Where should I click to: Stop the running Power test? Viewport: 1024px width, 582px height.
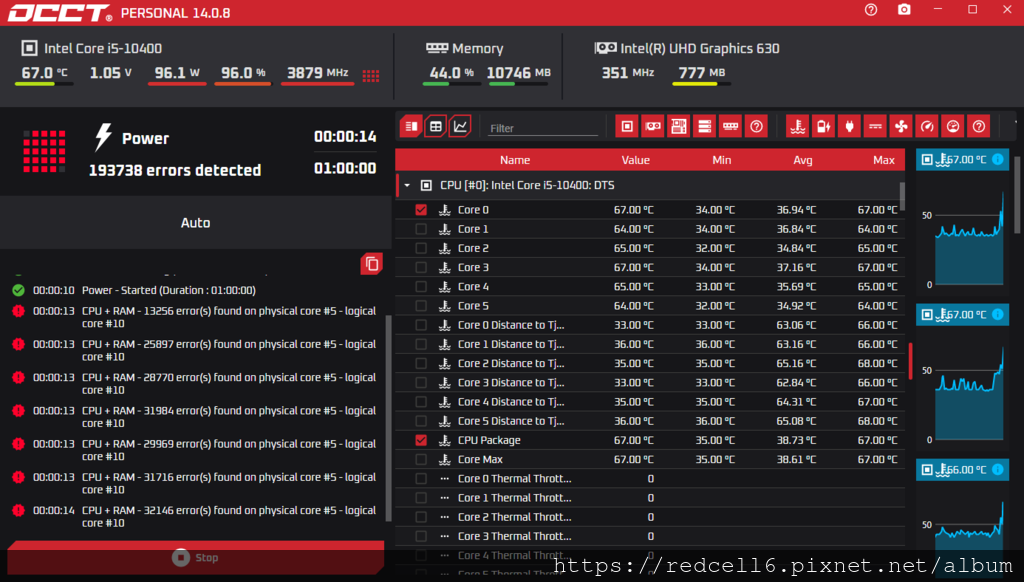[195, 557]
